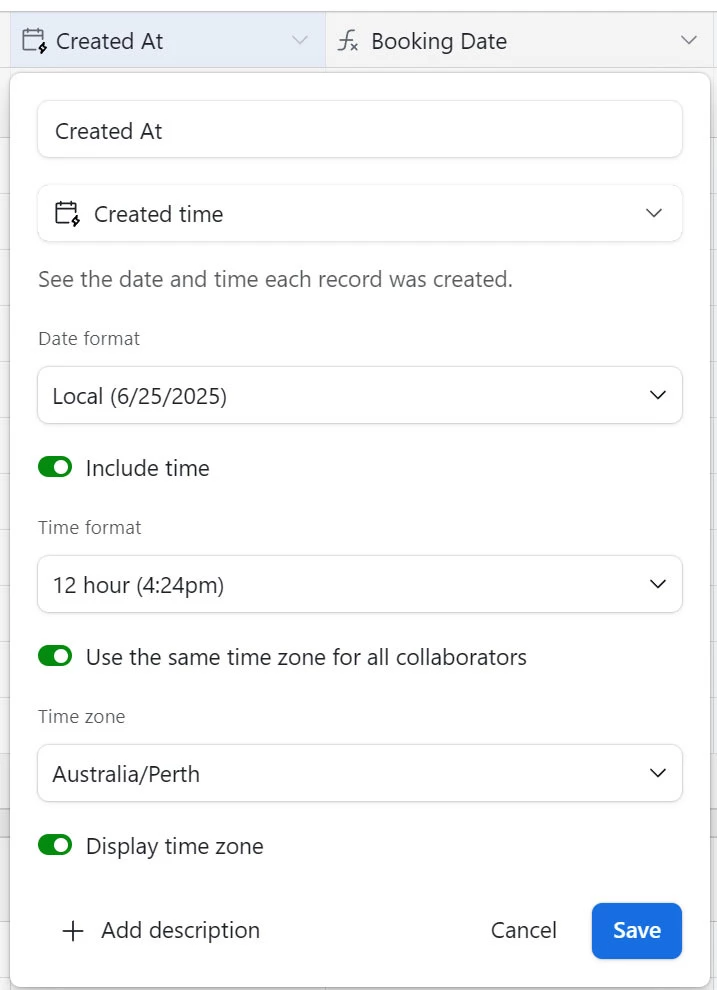Open the Date format dropdown showing Local (6/25/2025)
This screenshot has width=717, height=990.
click(360, 395)
